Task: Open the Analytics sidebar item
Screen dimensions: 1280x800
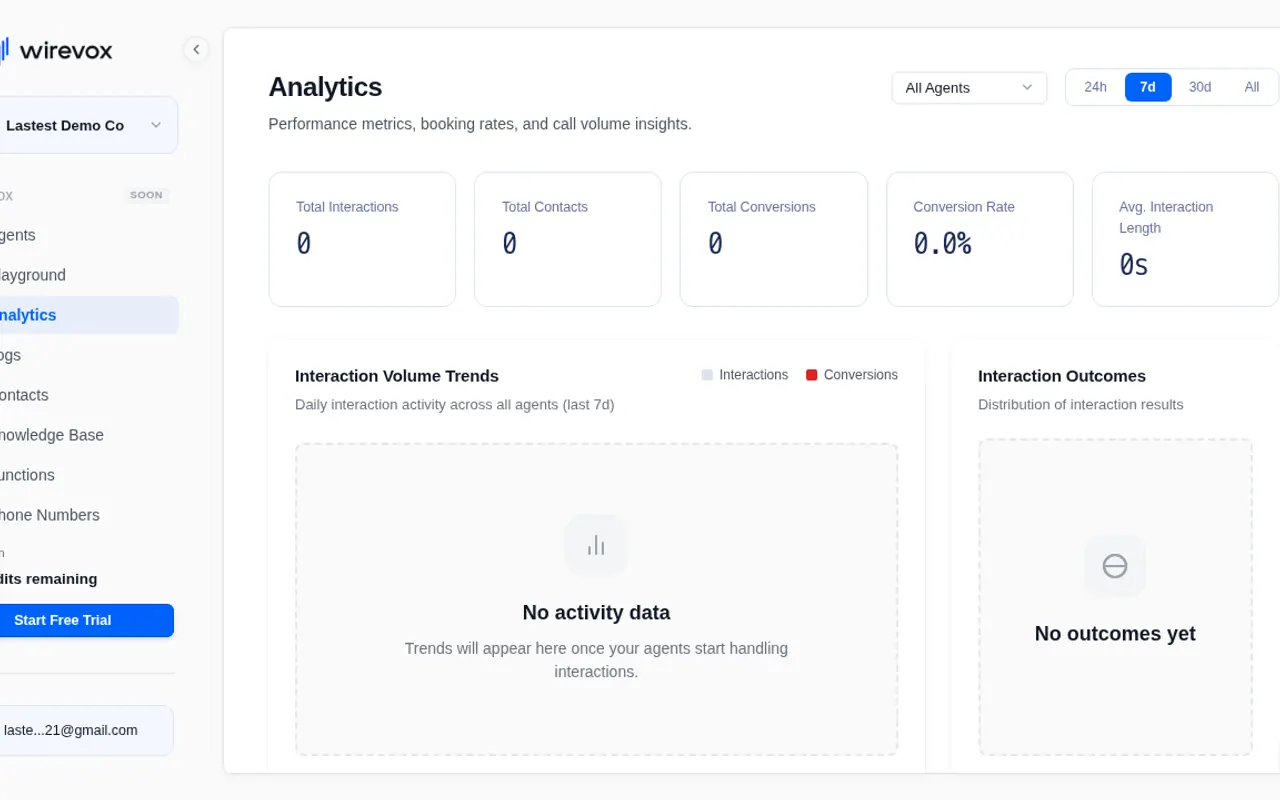Action: (88, 315)
